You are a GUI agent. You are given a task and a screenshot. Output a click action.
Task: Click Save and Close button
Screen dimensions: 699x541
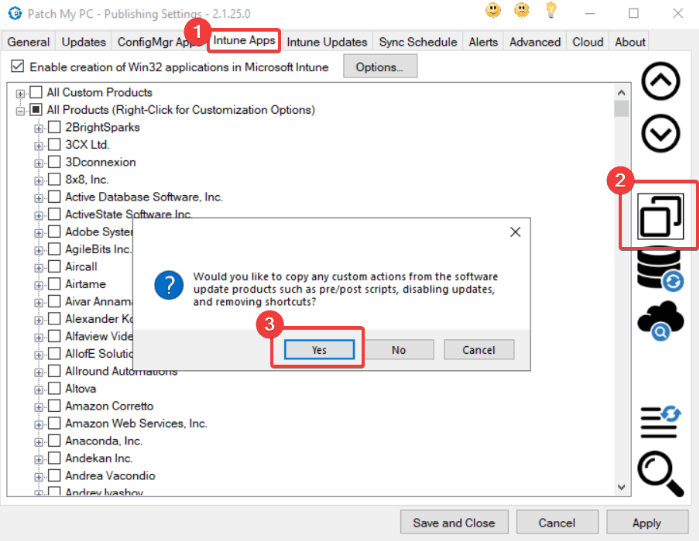(x=454, y=522)
